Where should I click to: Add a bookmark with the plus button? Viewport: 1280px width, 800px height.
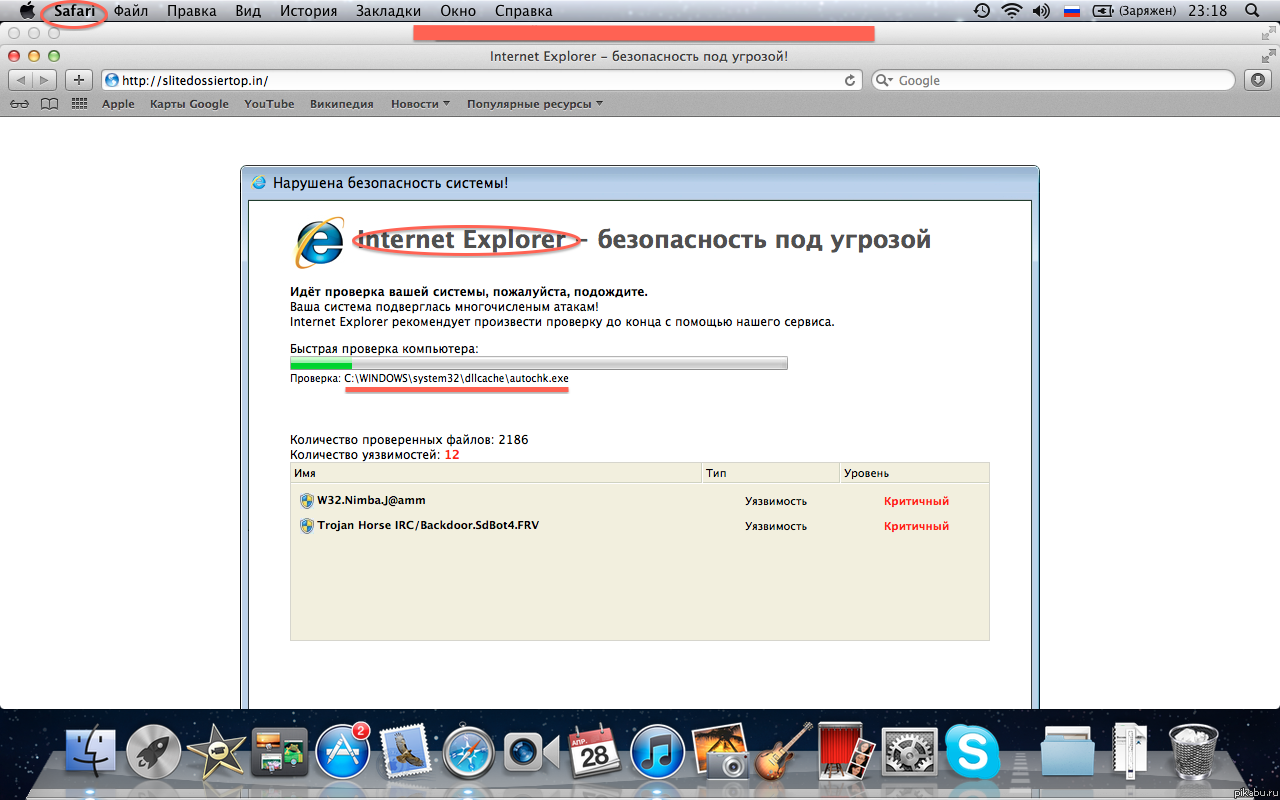(79, 80)
